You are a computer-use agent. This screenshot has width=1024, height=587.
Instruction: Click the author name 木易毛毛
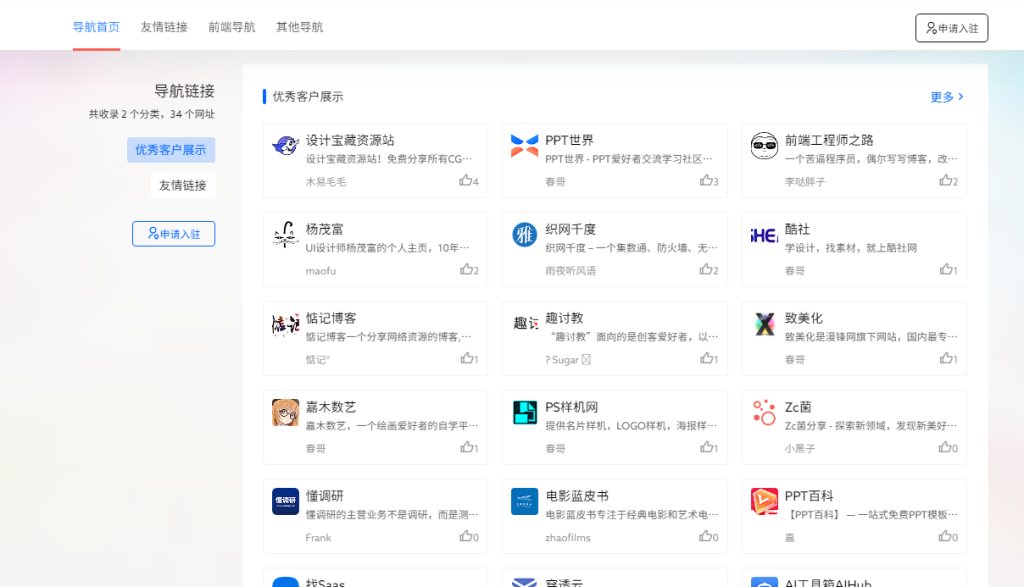326,182
